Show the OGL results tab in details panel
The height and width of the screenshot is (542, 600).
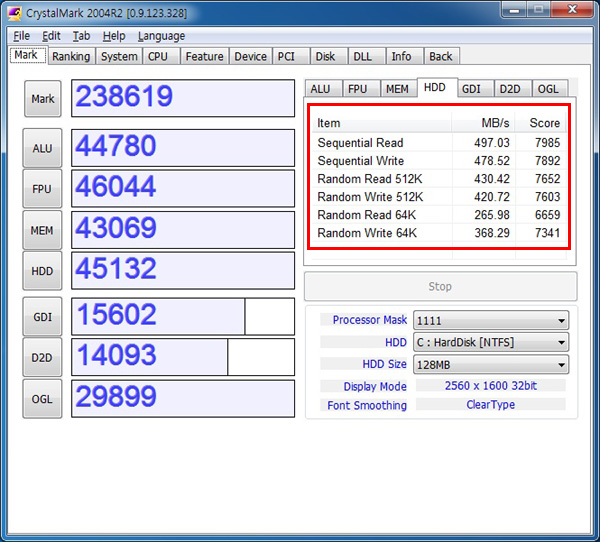point(550,89)
